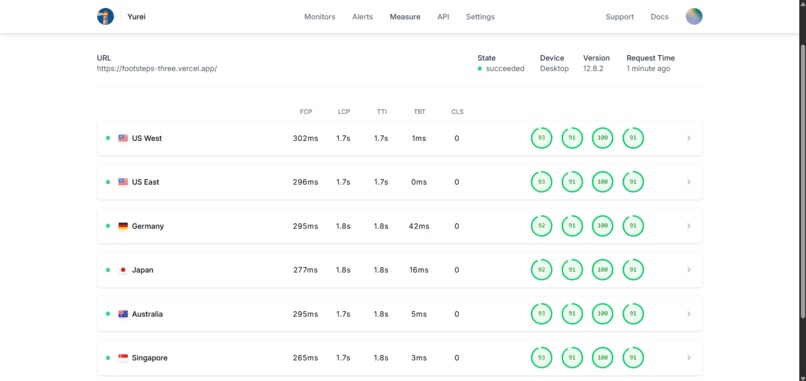Click the 93 score gauge in Australia row
The height and width of the screenshot is (381, 806).
(x=541, y=314)
